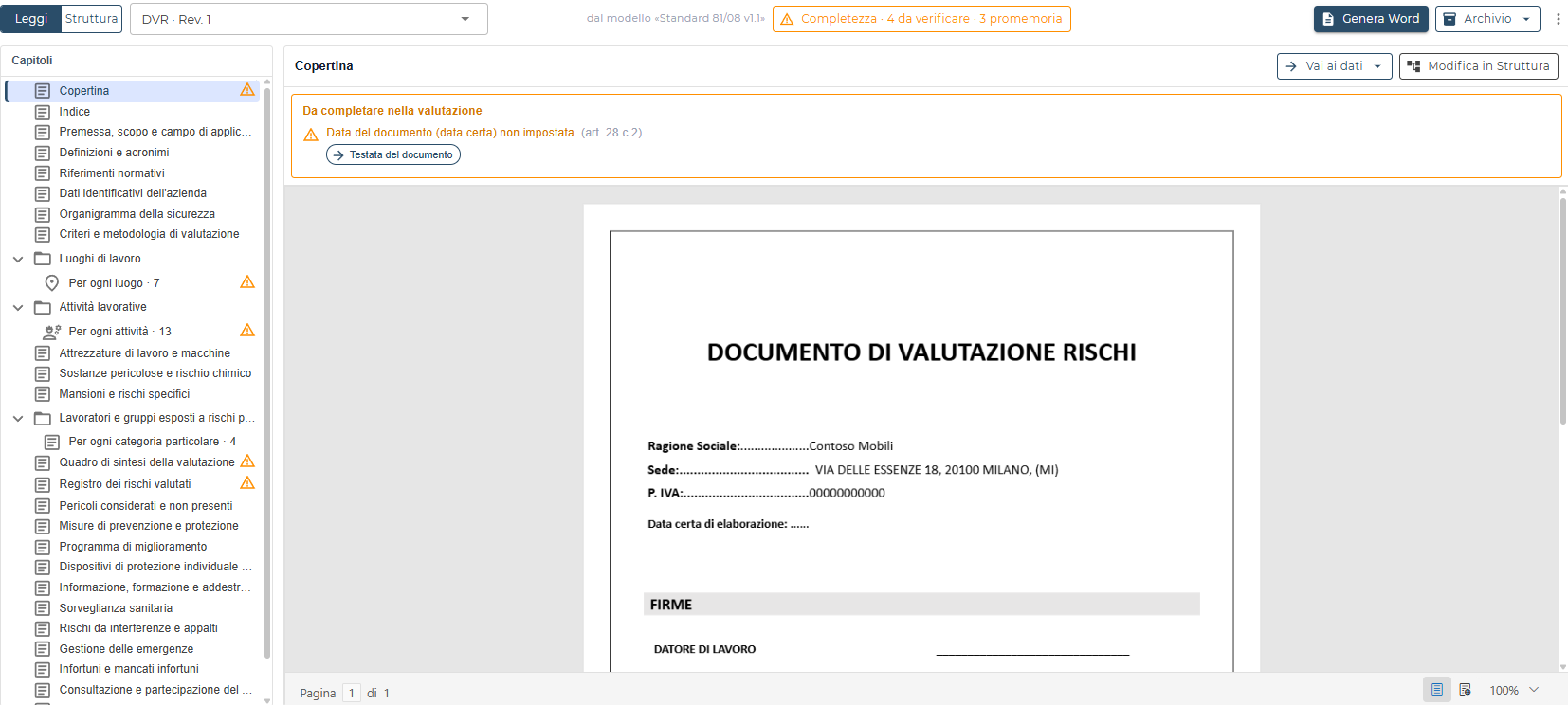Collapse the Attività lavorative group
Image resolution: width=1568 pixels, height=705 pixels.
pos(18,307)
